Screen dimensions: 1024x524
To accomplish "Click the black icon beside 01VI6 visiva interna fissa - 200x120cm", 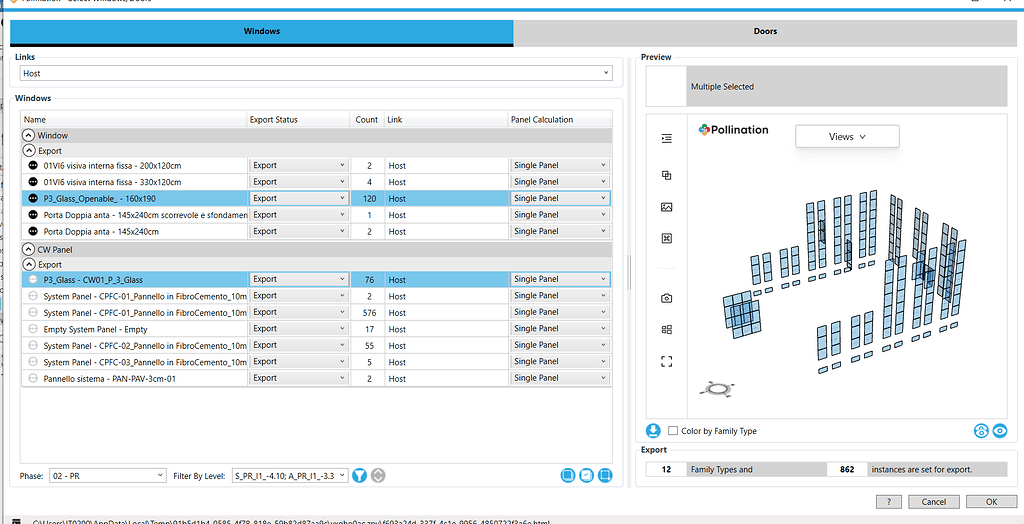I will pyautogui.click(x=33, y=166).
